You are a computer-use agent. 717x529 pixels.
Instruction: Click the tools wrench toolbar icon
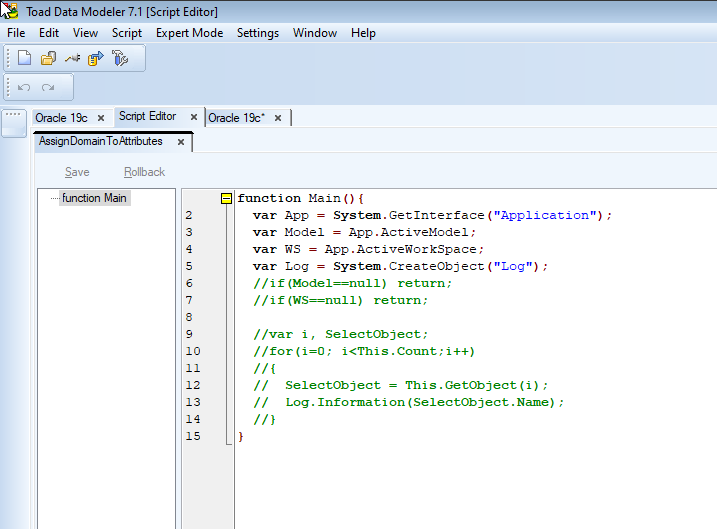(120, 58)
